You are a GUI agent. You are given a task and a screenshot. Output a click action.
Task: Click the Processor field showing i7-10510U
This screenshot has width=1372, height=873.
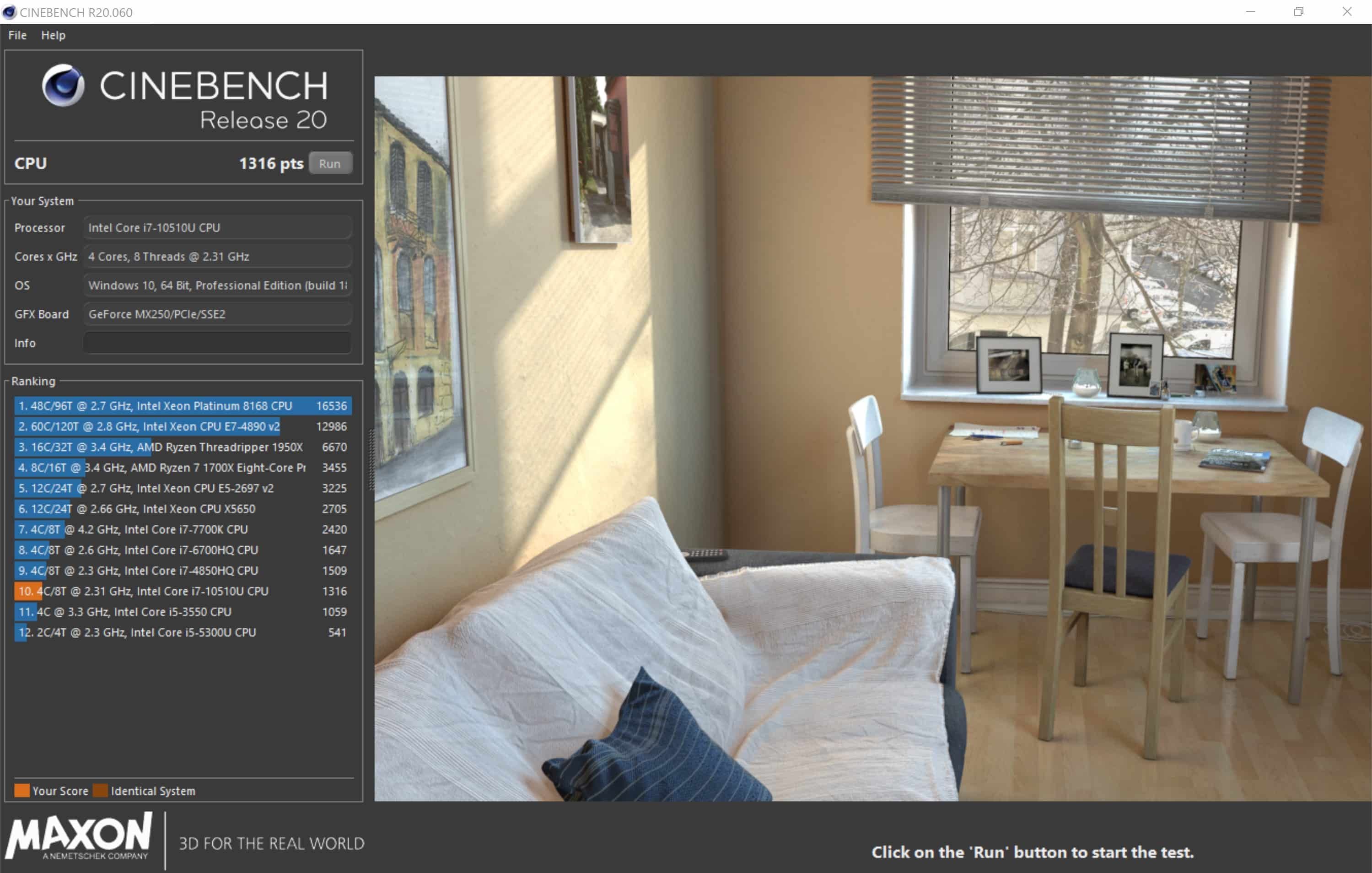(x=217, y=228)
